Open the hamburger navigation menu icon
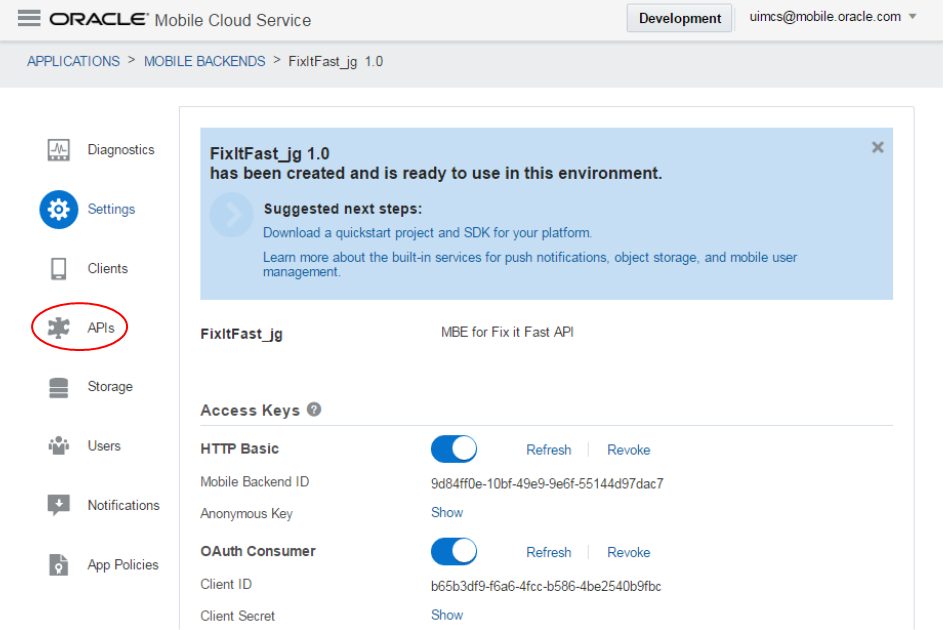 [29, 19]
